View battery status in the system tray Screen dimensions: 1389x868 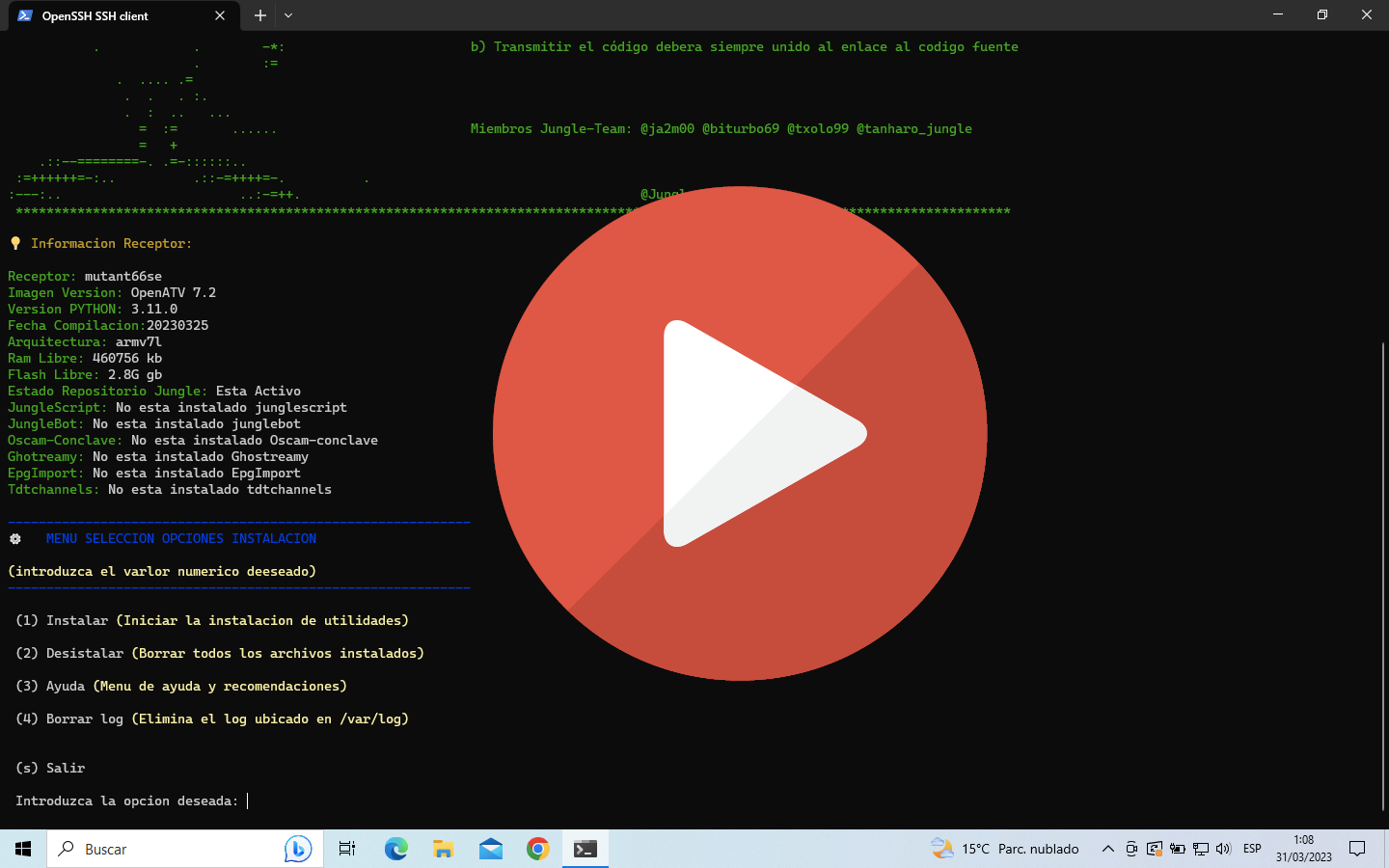click(1178, 849)
